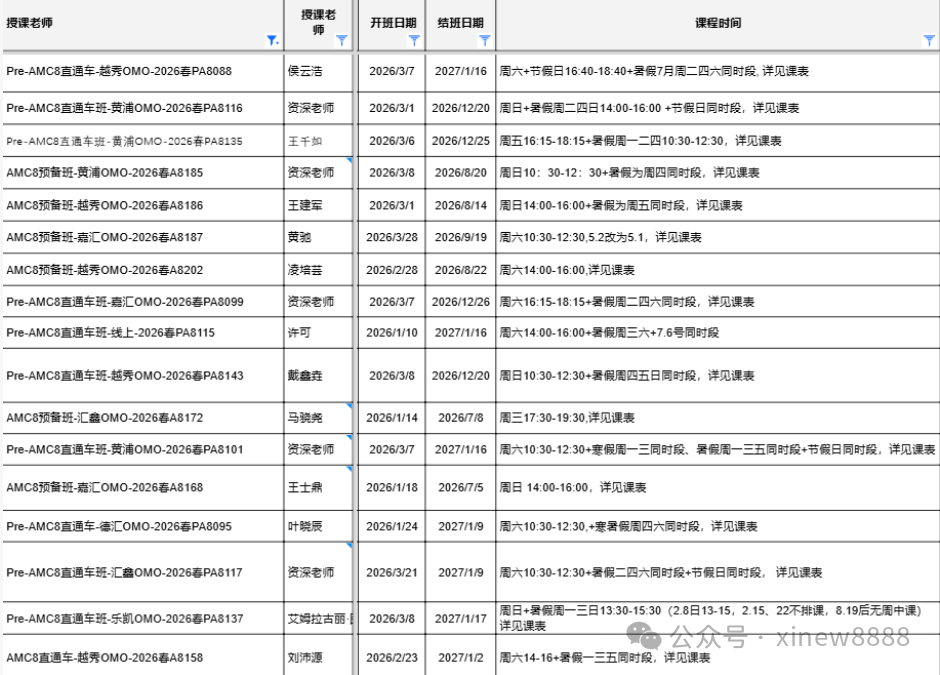Select the start date 2026/3/28 cell
940x675 pixels.
coord(391,238)
